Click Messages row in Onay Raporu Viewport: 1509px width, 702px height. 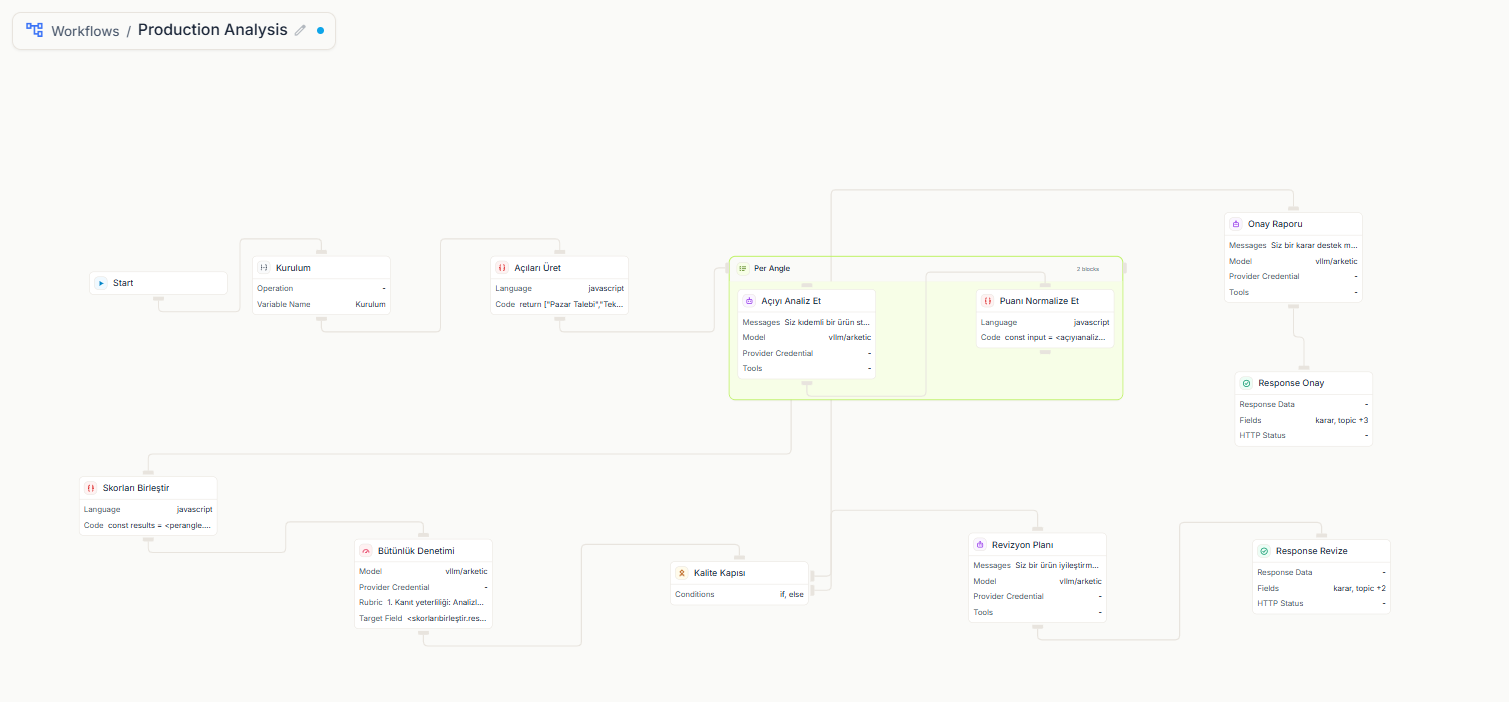[1293, 245]
